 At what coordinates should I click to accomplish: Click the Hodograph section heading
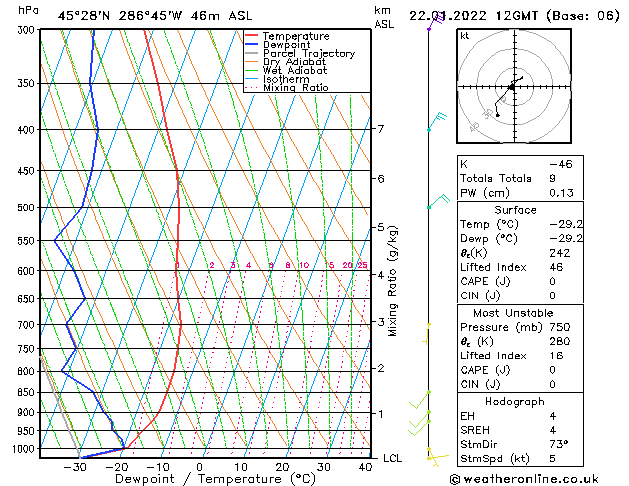pyautogui.click(x=515, y=402)
